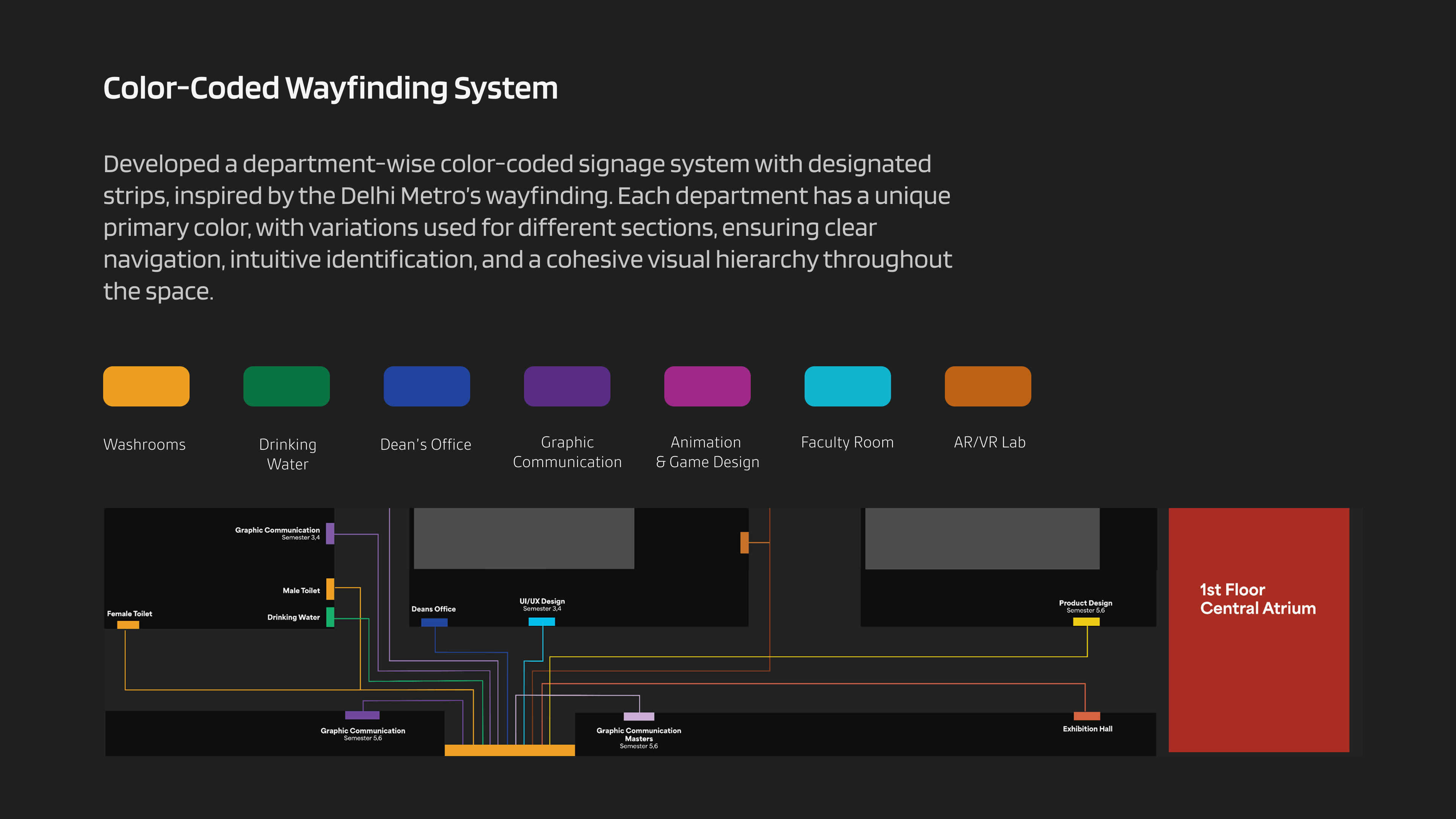Select the green Drinking Water swatch
Screen dimensions: 1456x819
286,386
